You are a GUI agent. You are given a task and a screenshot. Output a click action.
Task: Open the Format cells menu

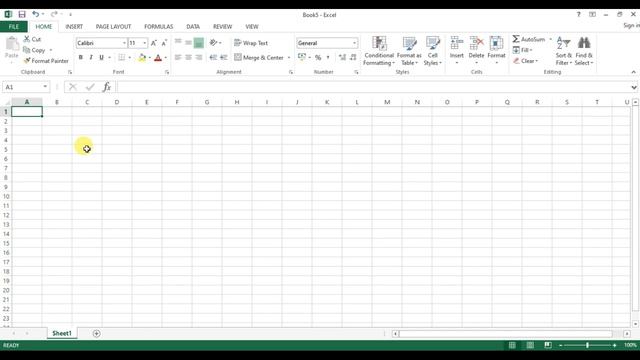[x=496, y=50]
